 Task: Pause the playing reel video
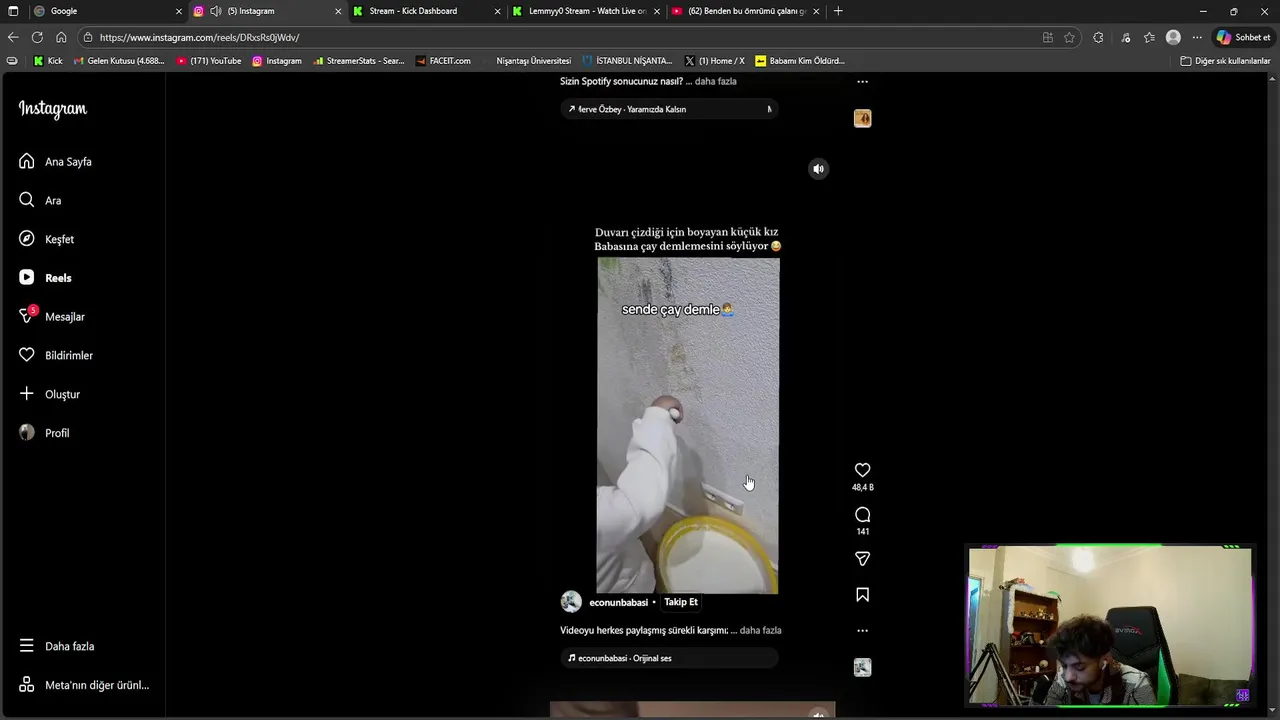(x=688, y=425)
